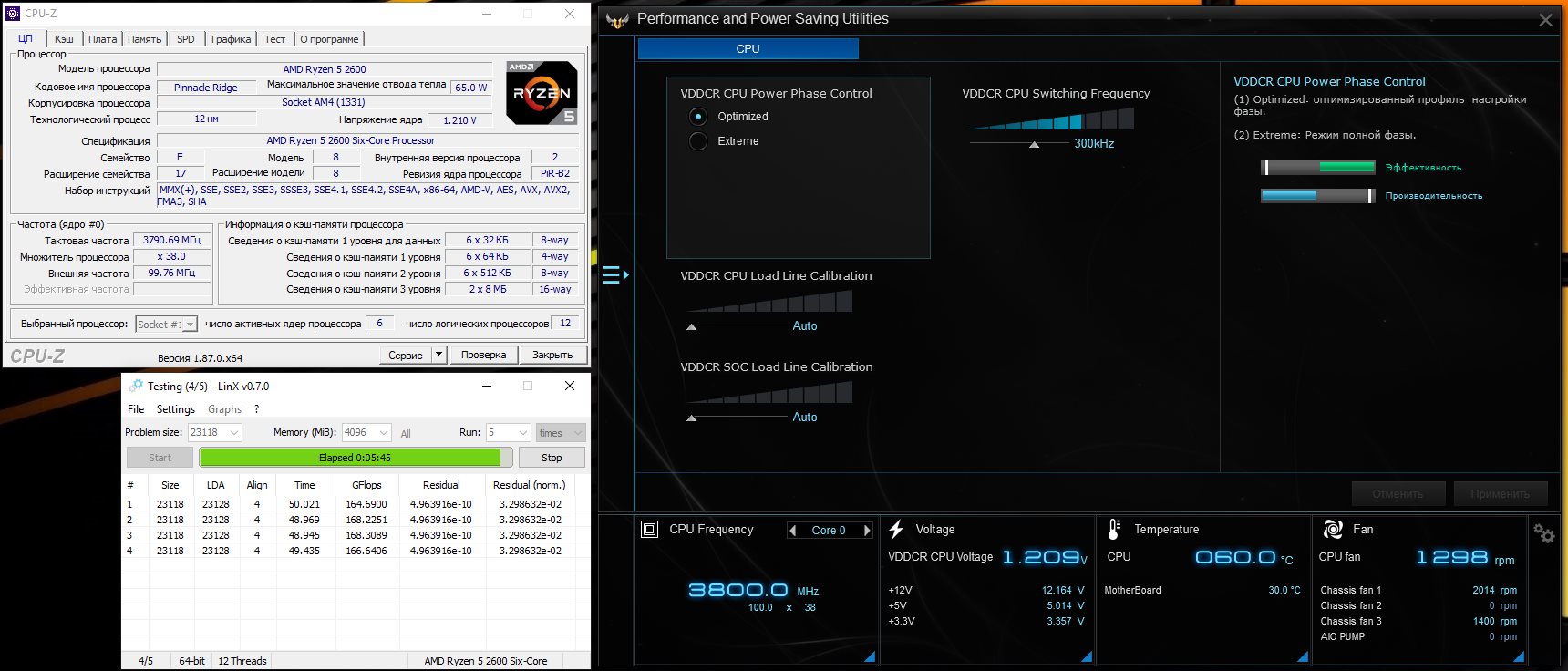Click the 300kHz switching frequency value

1094,143
